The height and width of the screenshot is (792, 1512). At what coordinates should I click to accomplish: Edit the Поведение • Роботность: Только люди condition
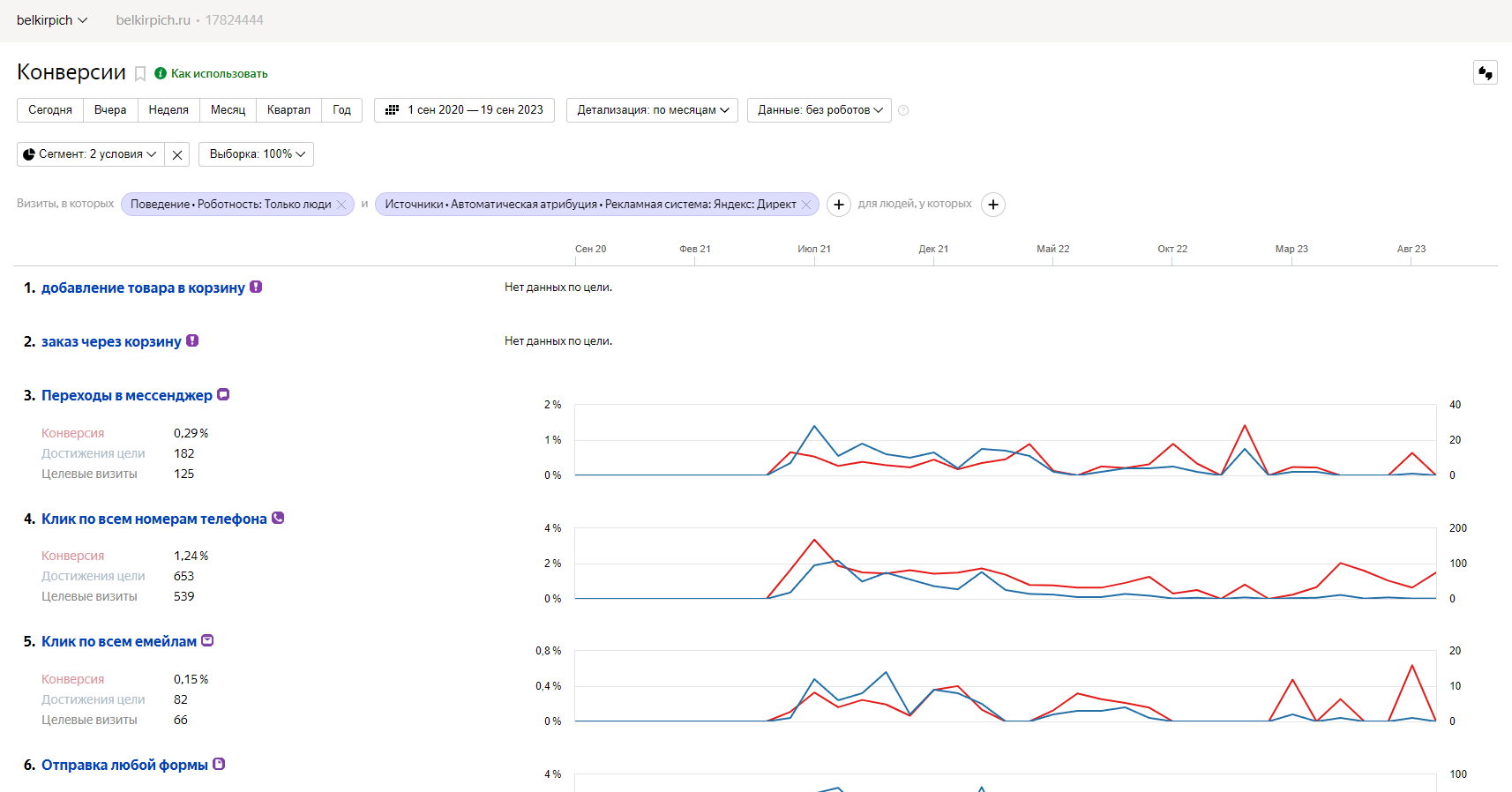(x=231, y=205)
